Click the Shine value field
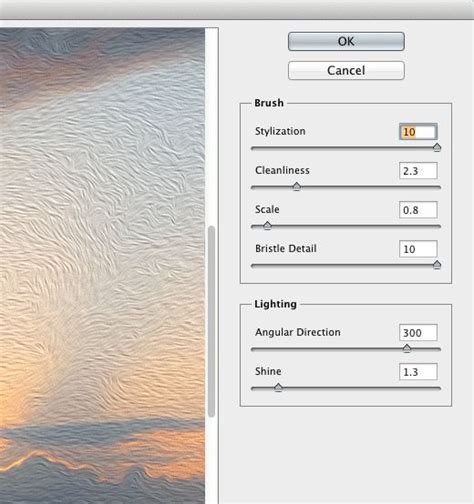Screen dimensions: 474x504 pos(418,371)
